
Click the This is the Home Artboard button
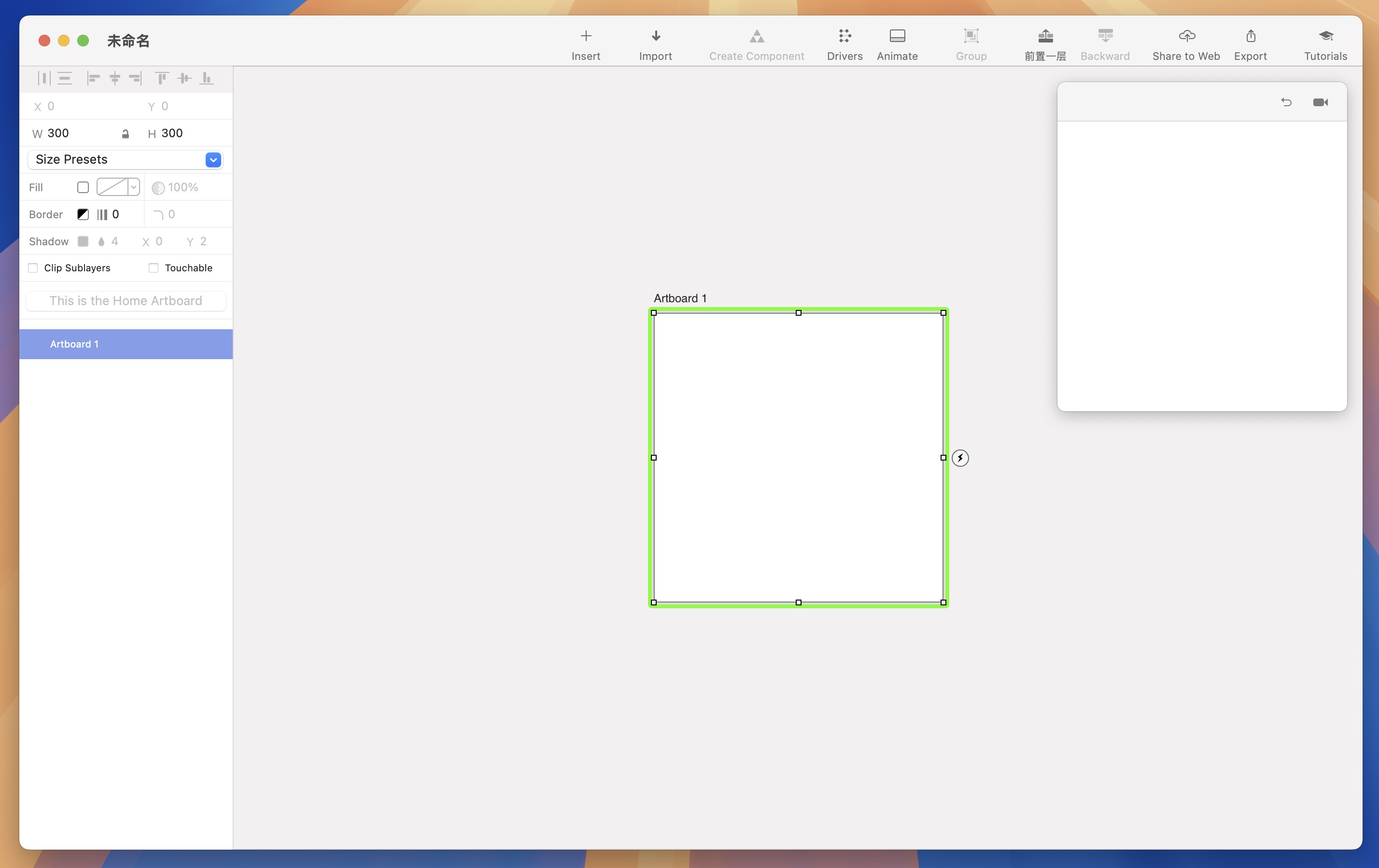126,300
